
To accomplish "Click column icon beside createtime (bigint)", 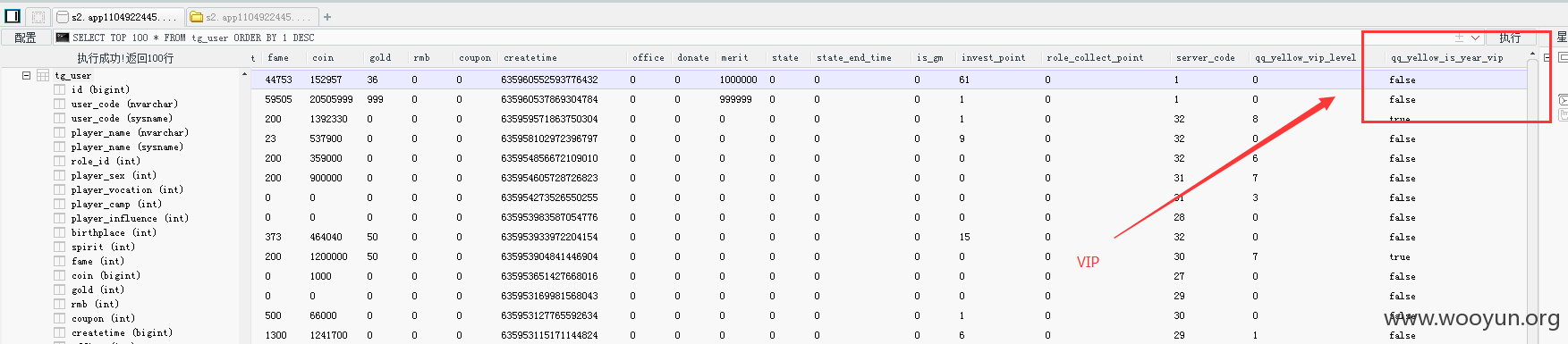I will tap(59, 332).
